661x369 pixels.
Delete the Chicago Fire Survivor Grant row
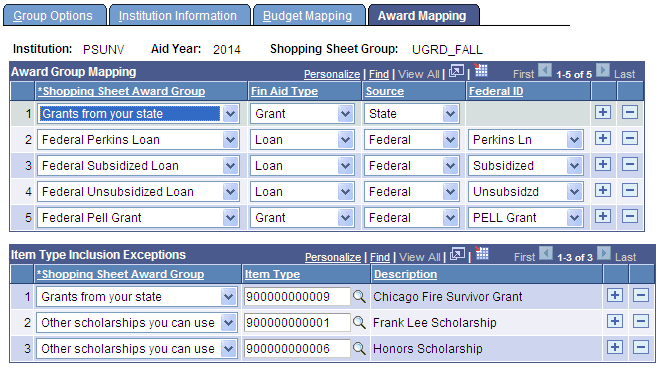click(641, 296)
